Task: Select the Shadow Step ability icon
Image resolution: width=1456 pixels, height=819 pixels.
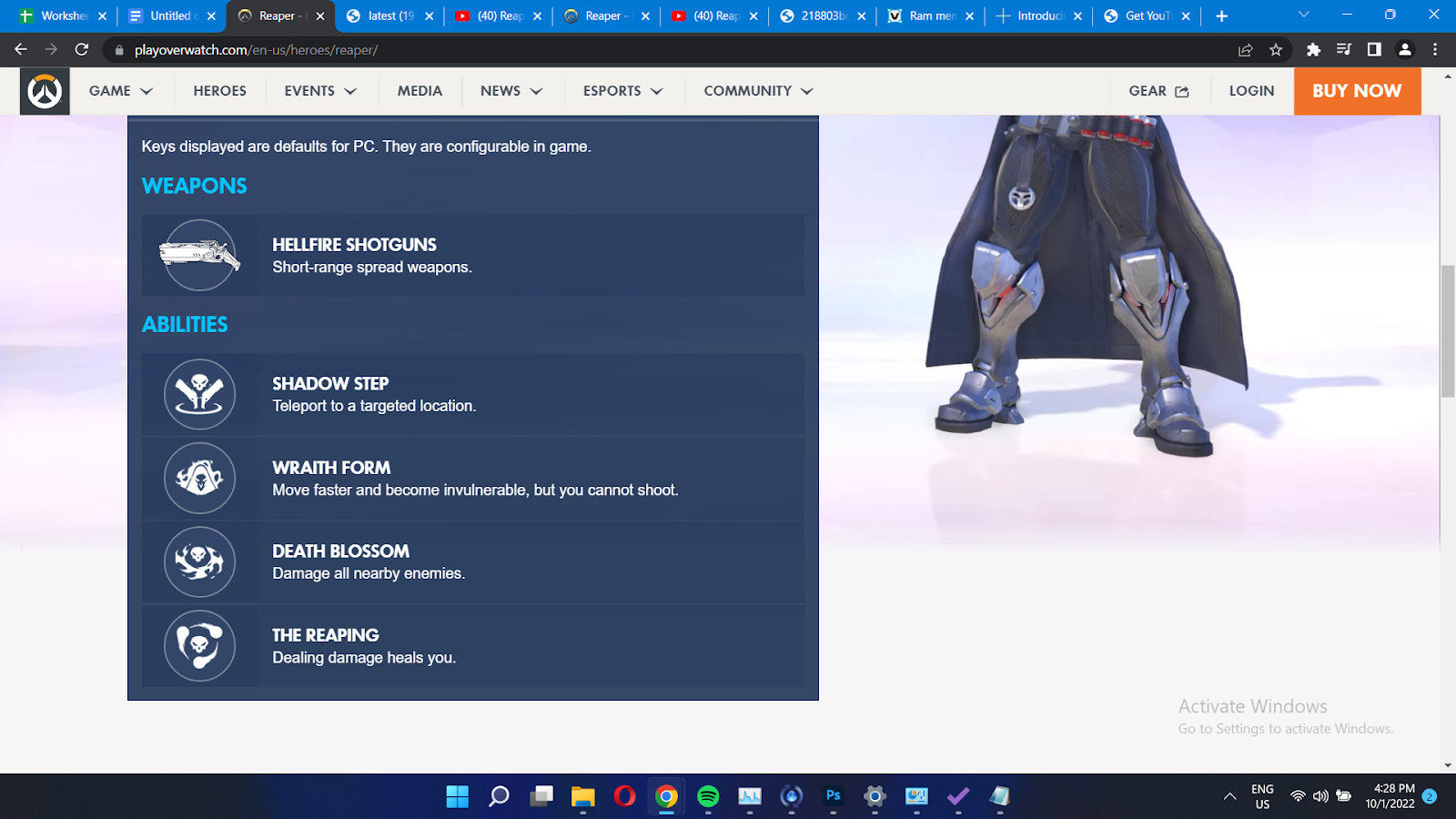Action: [199, 394]
